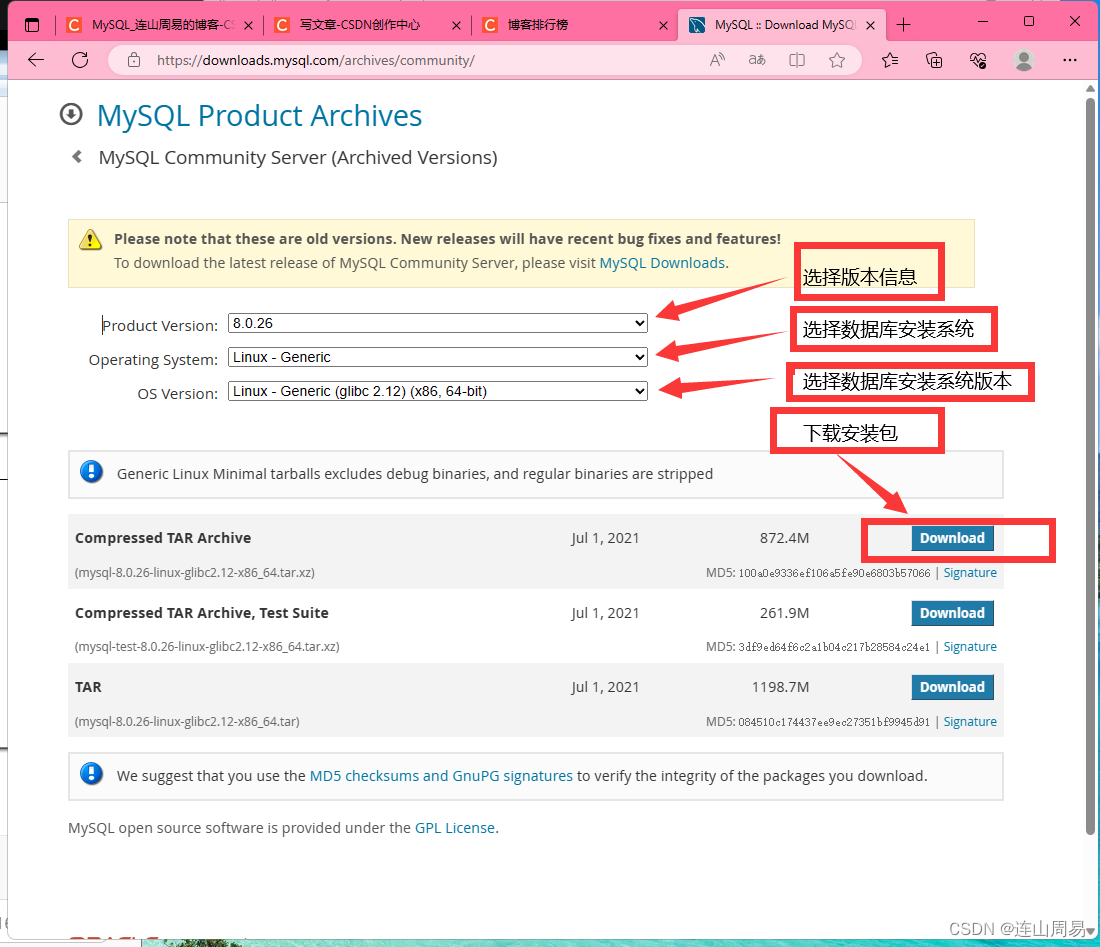Screen dimensions: 1100x947
Task: View site info lock icon
Action: coord(134,60)
